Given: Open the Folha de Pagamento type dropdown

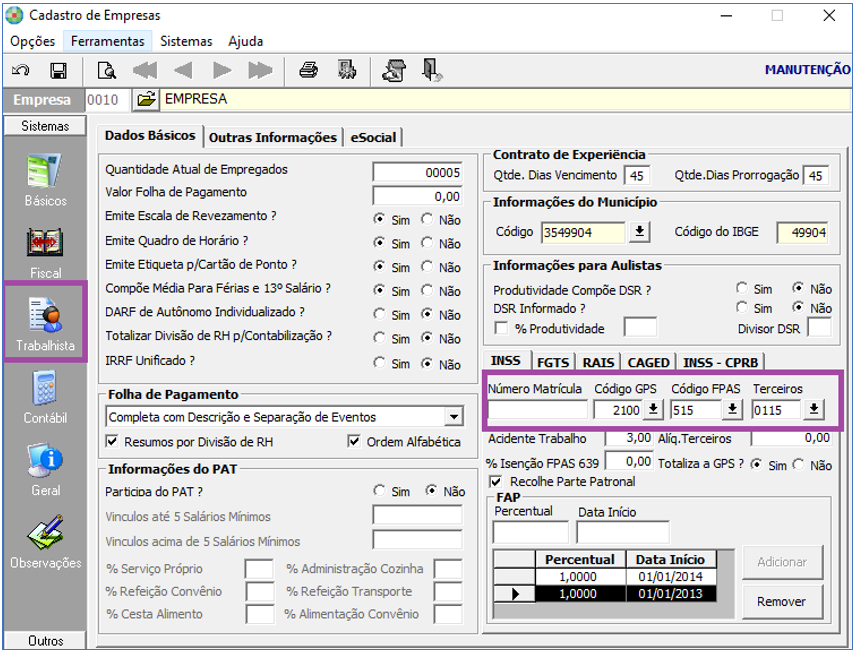Looking at the screenshot, I should tap(453, 417).
